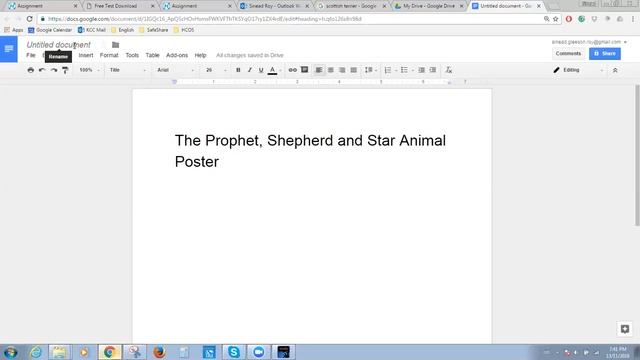Open the Editing mode dropdown
Viewport: 640px width, 360px height.
tap(578, 70)
